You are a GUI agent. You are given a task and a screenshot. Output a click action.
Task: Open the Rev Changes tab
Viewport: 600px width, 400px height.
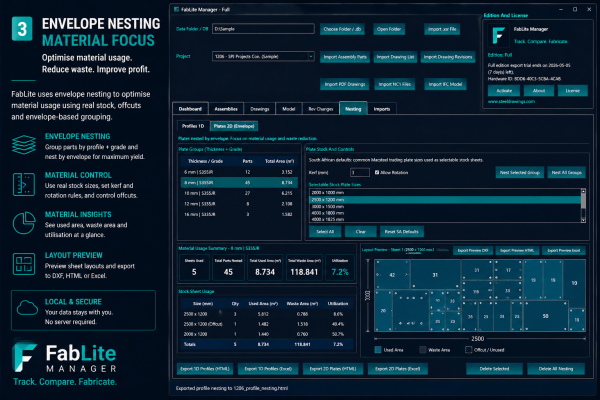(321, 109)
